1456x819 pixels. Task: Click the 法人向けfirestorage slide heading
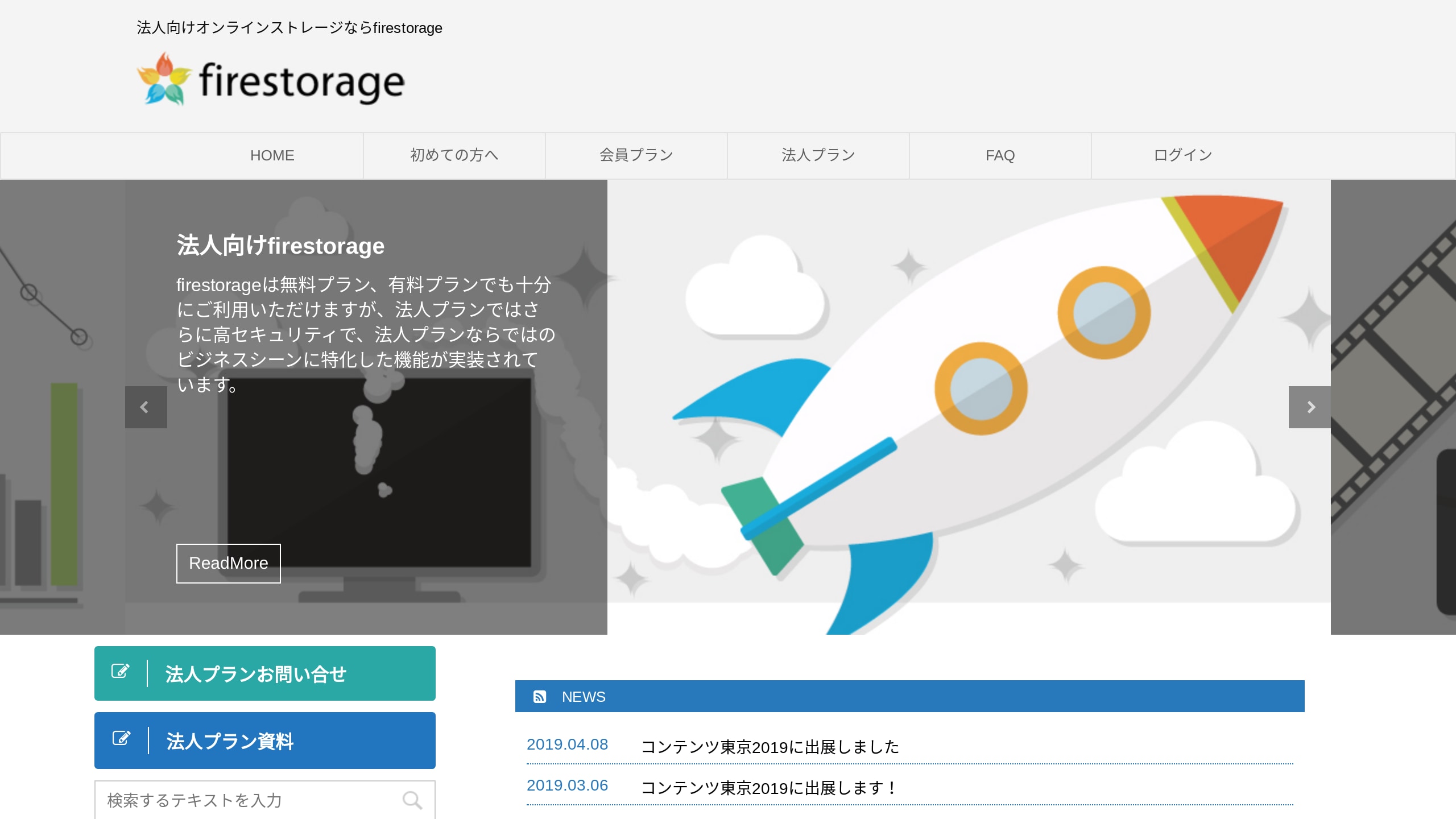click(x=280, y=246)
